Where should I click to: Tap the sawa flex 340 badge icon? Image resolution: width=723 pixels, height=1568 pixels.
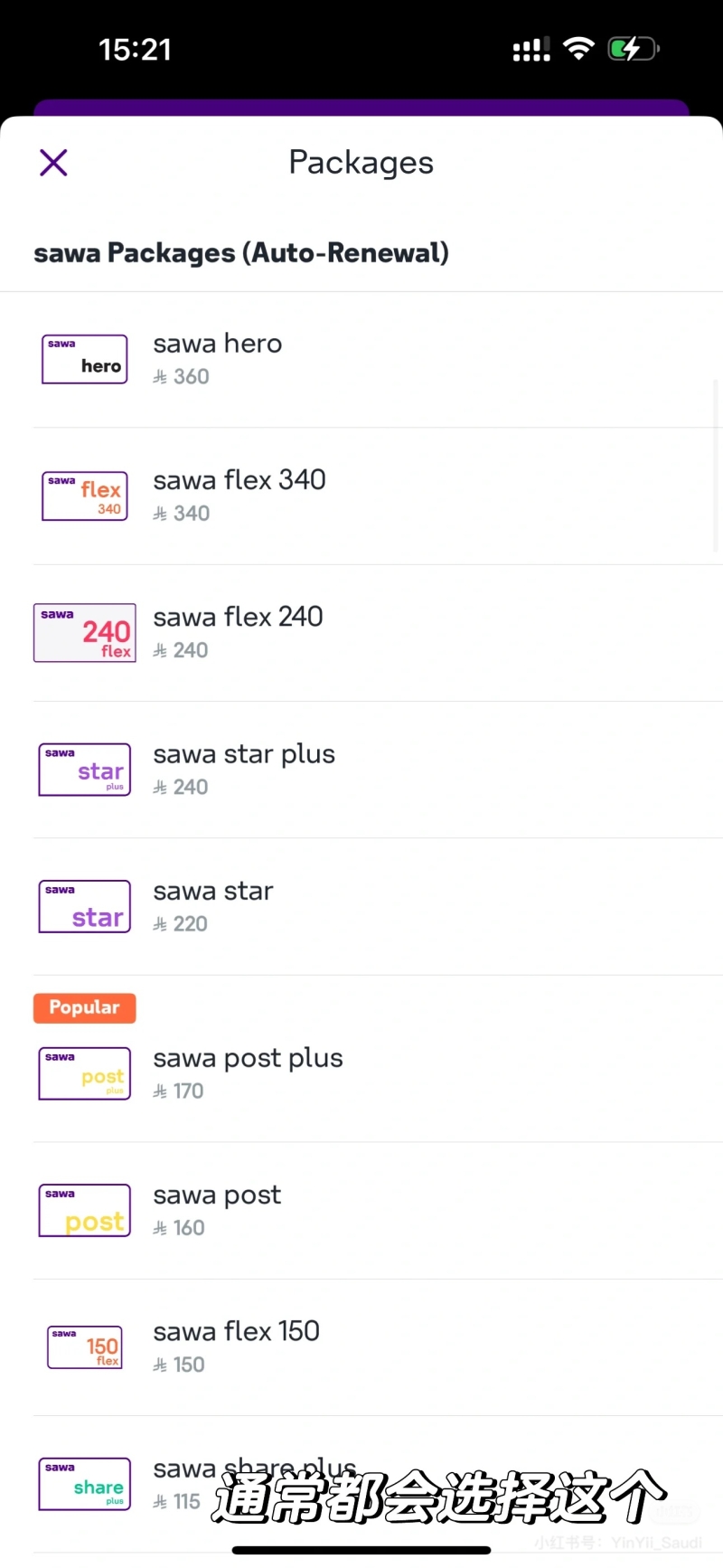point(85,496)
